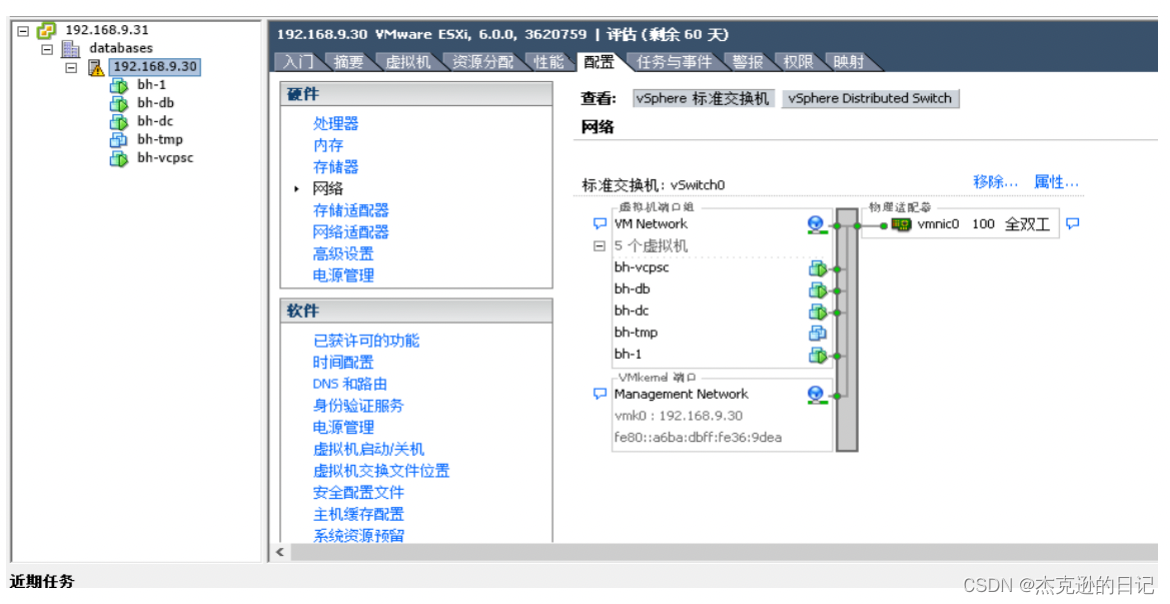1170x604 pixels.
Task: Click the bh-db VM icon in the tree
Action: click(x=119, y=103)
